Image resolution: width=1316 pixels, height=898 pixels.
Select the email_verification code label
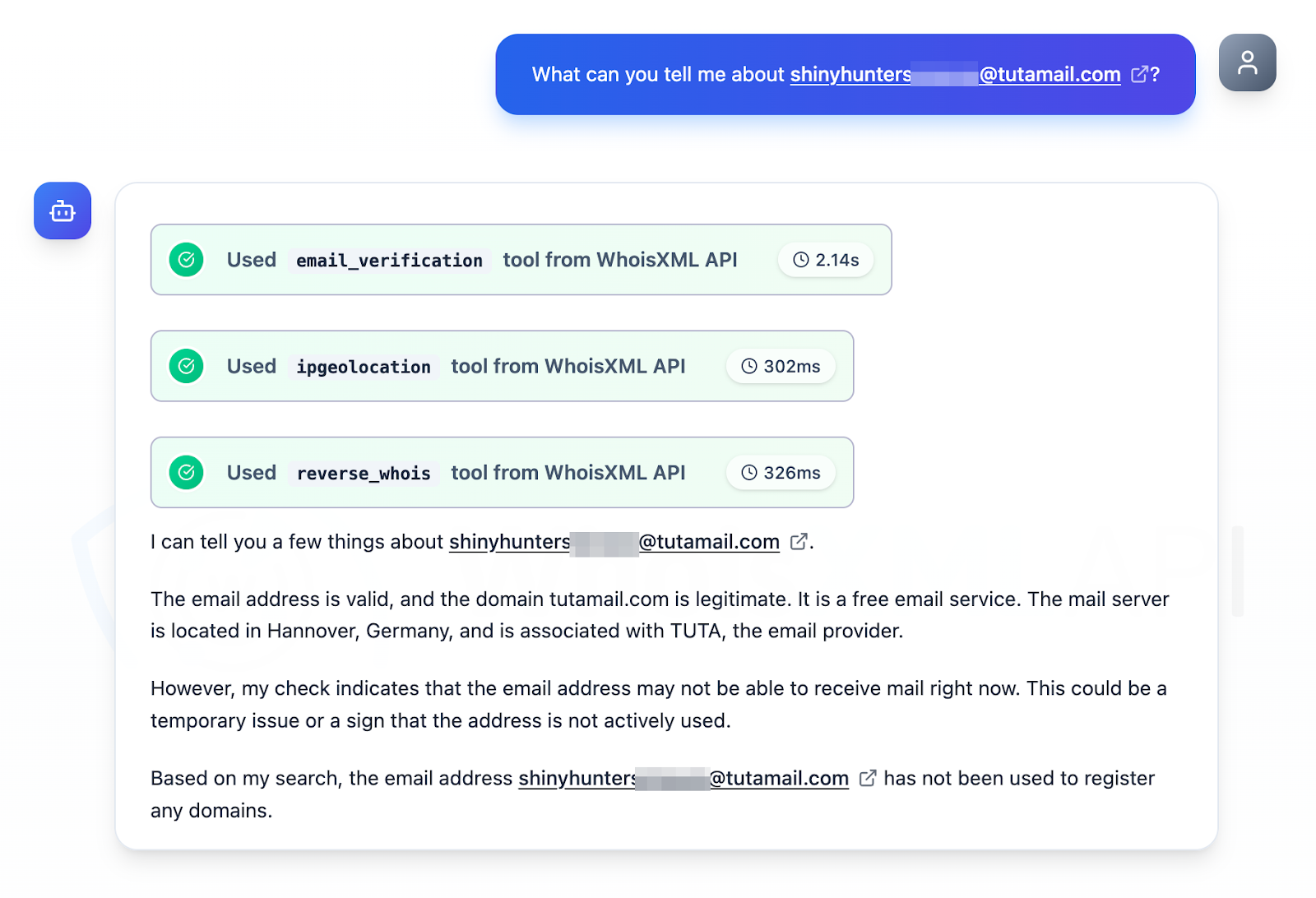point(389,261)
